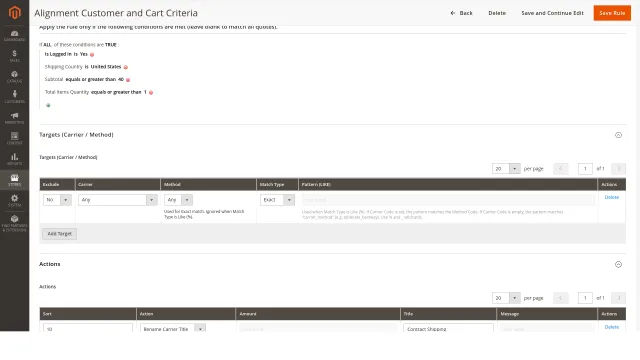Image resolution: width=640 pixels, height=360 pixels.
Task: Open the System sidebar menu
Action: pyautogui.click(x=14, y=200)
